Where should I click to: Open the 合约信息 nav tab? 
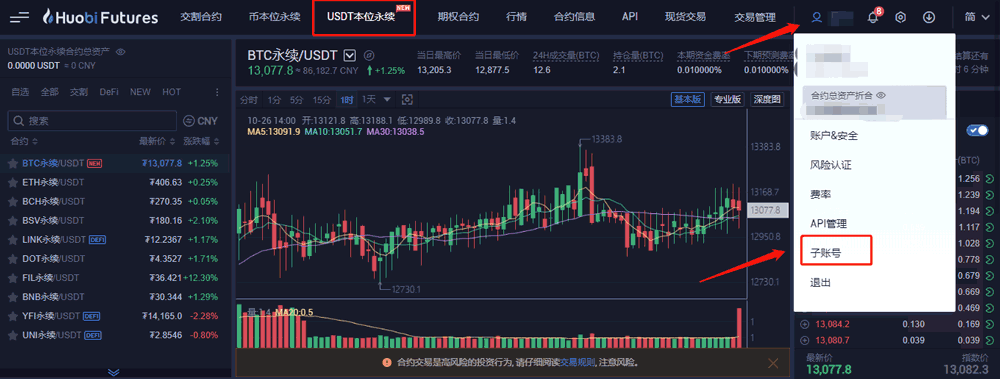(575, 17)
